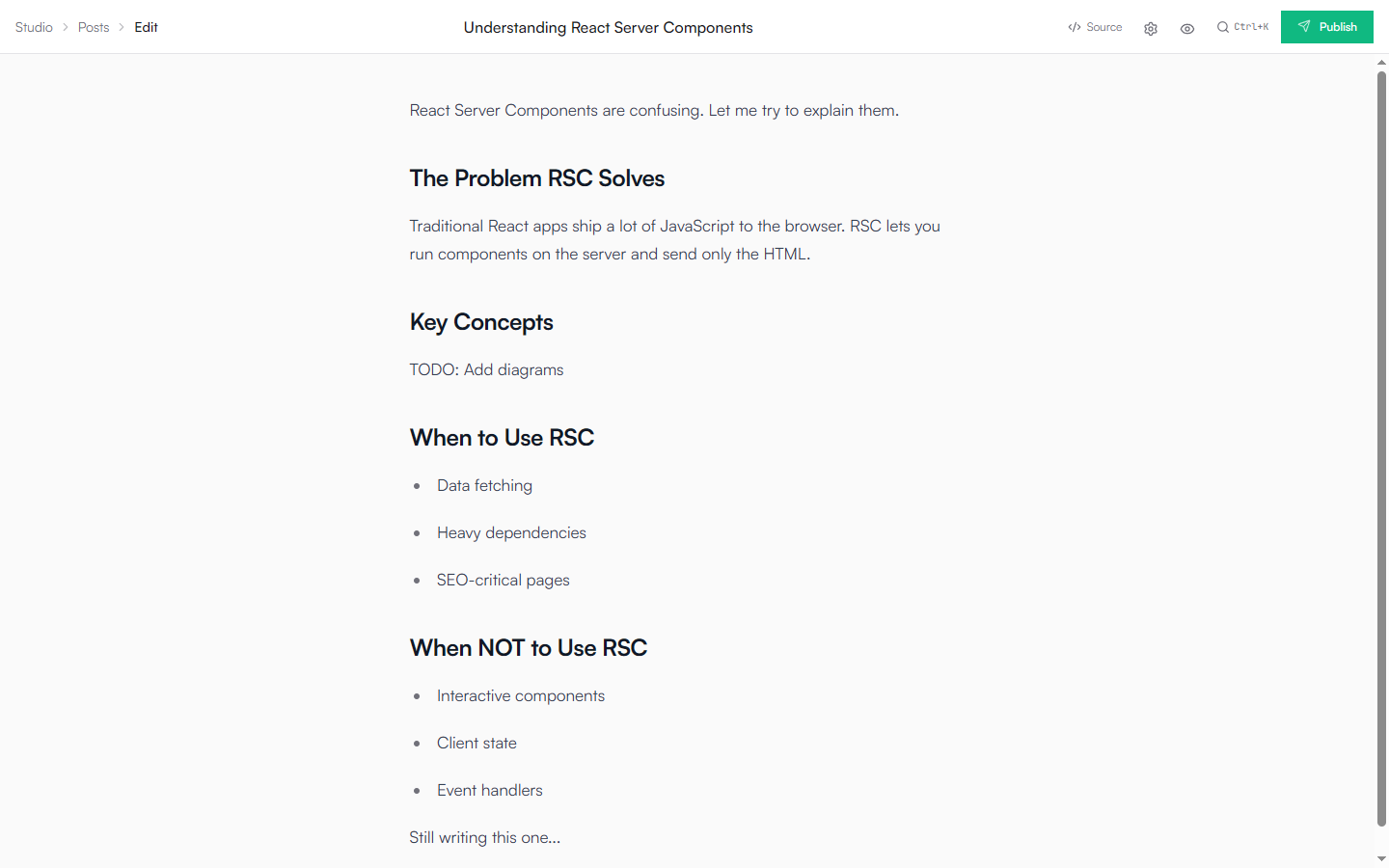1389x868 pixels.
Task: Click the scrollbar down arrow
Action: pos(1381,858)
